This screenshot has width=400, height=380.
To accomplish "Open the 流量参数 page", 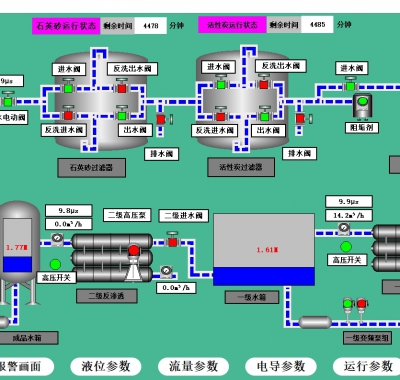I will [x=193, y=366].
